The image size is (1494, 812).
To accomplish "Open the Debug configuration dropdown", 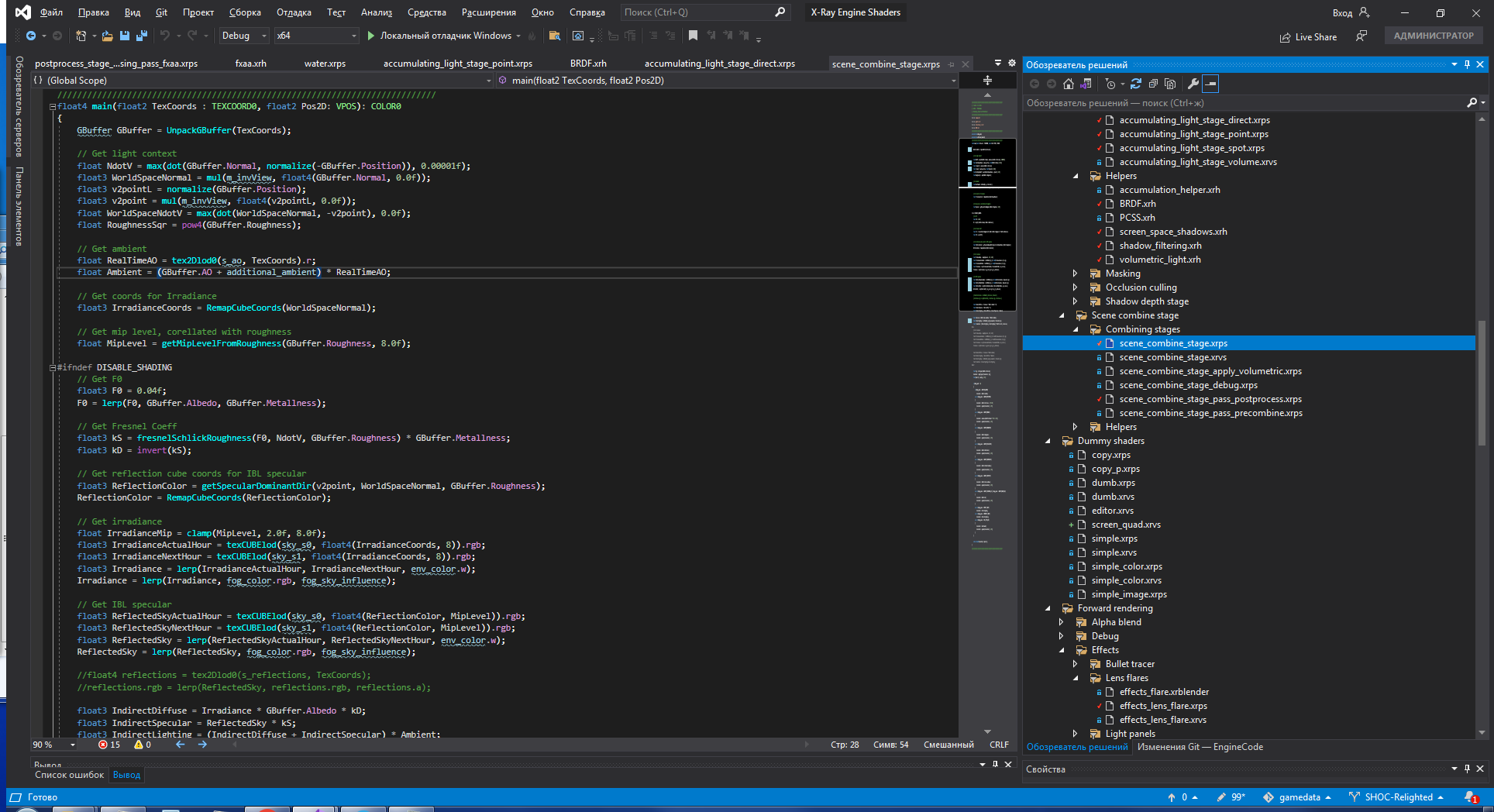I will click(x=243, y=36).
